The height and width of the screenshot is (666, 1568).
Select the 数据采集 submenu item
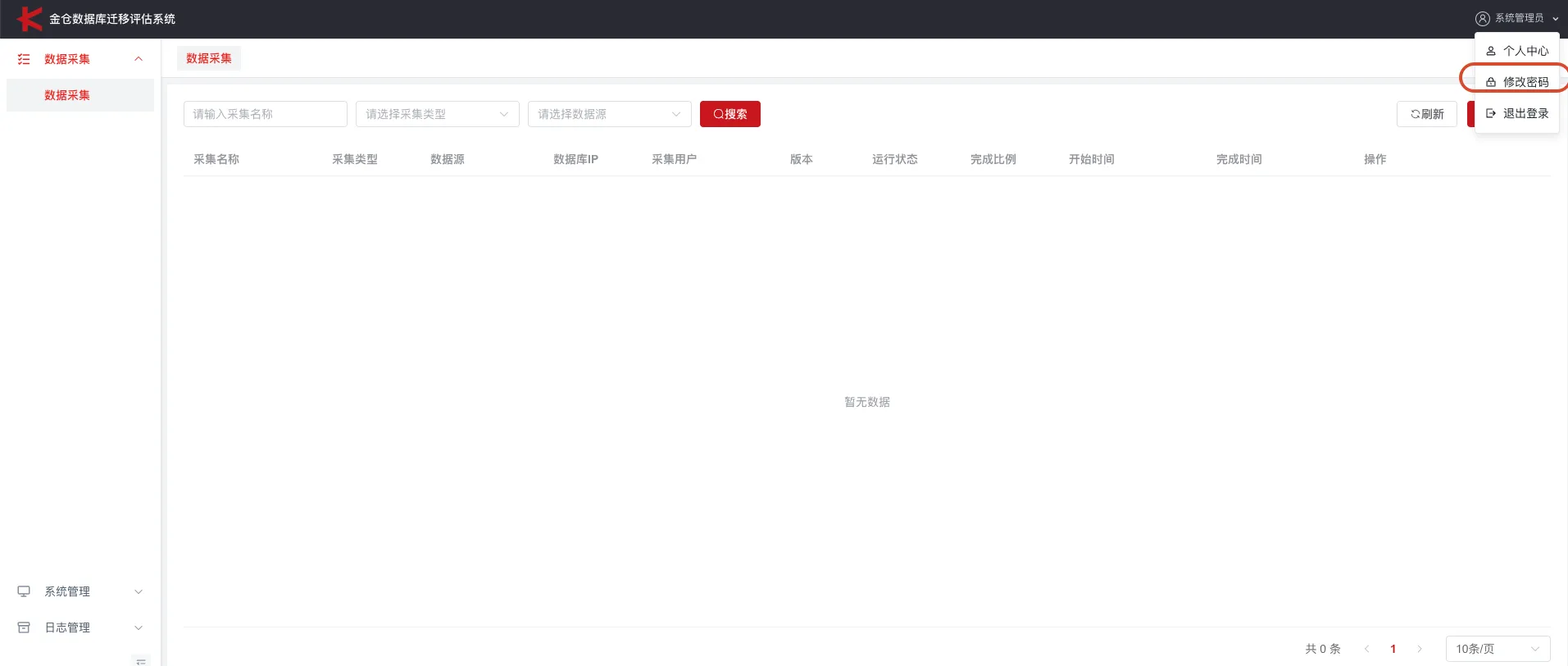click(80, 95)
